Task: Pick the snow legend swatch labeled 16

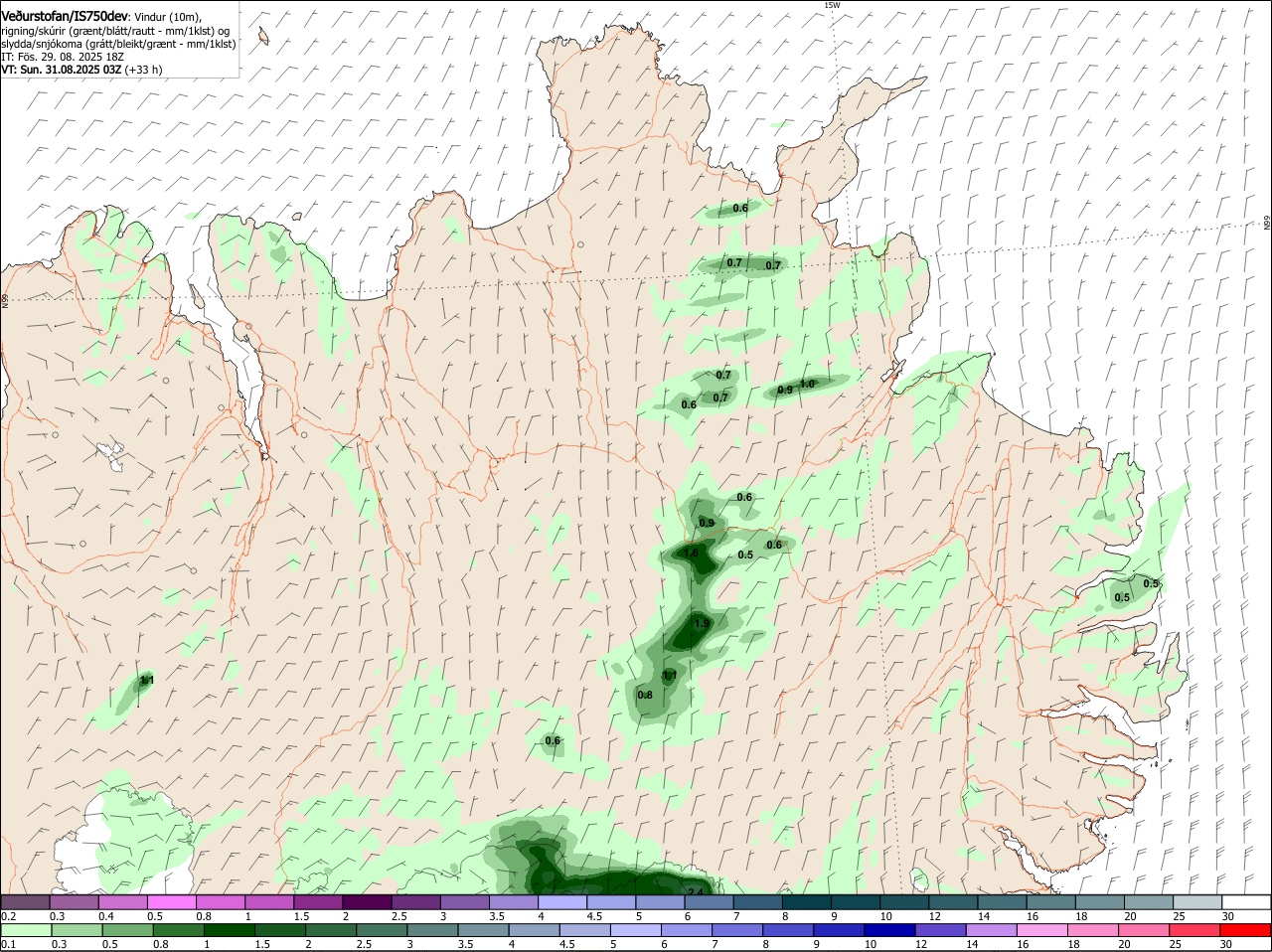Action: (x=1050, y=901)
